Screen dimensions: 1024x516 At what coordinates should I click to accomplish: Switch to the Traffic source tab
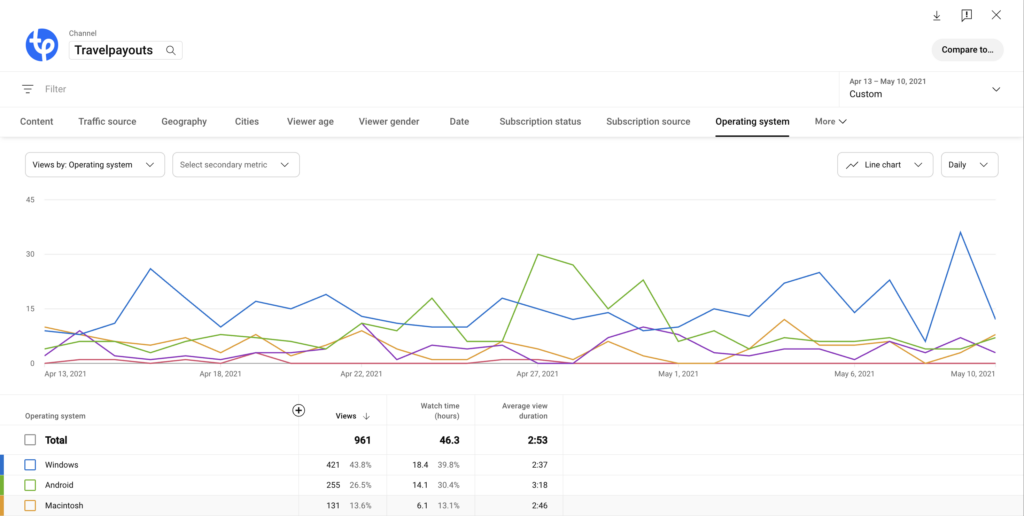[107, 122]
